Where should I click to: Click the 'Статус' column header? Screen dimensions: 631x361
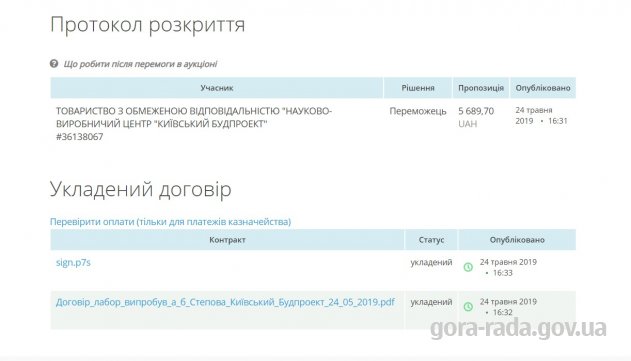[x=431, y=240]
